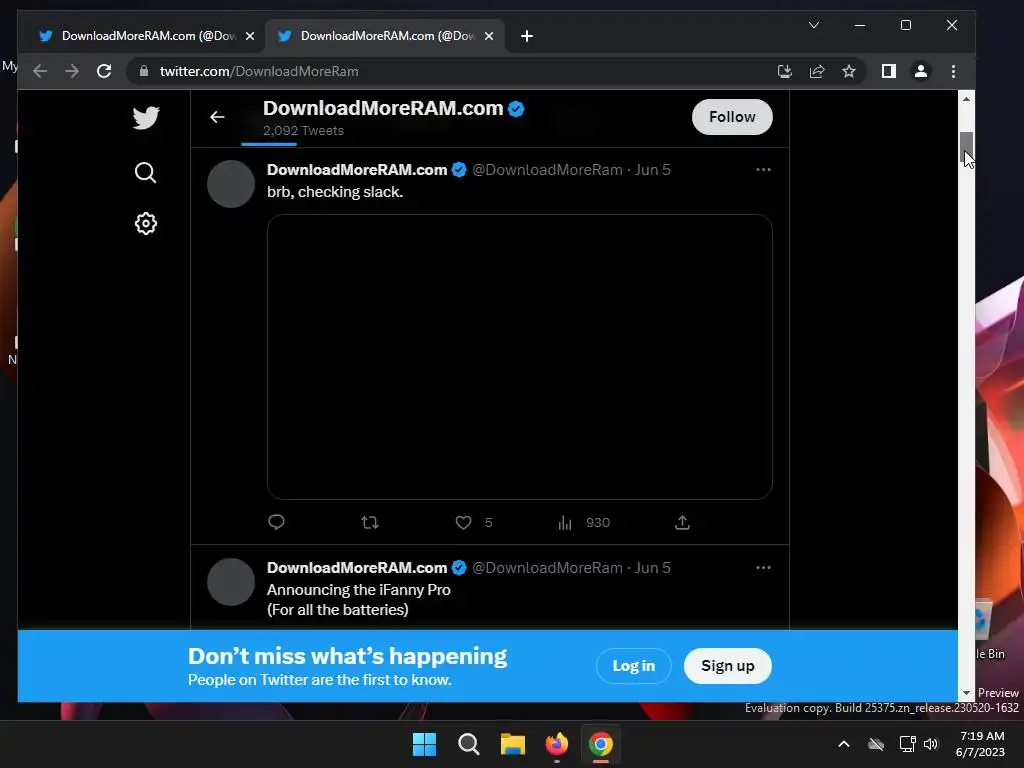Screen dimensions: 1024x768
Task: Open Windows Start menu
Action: (424, 744)
